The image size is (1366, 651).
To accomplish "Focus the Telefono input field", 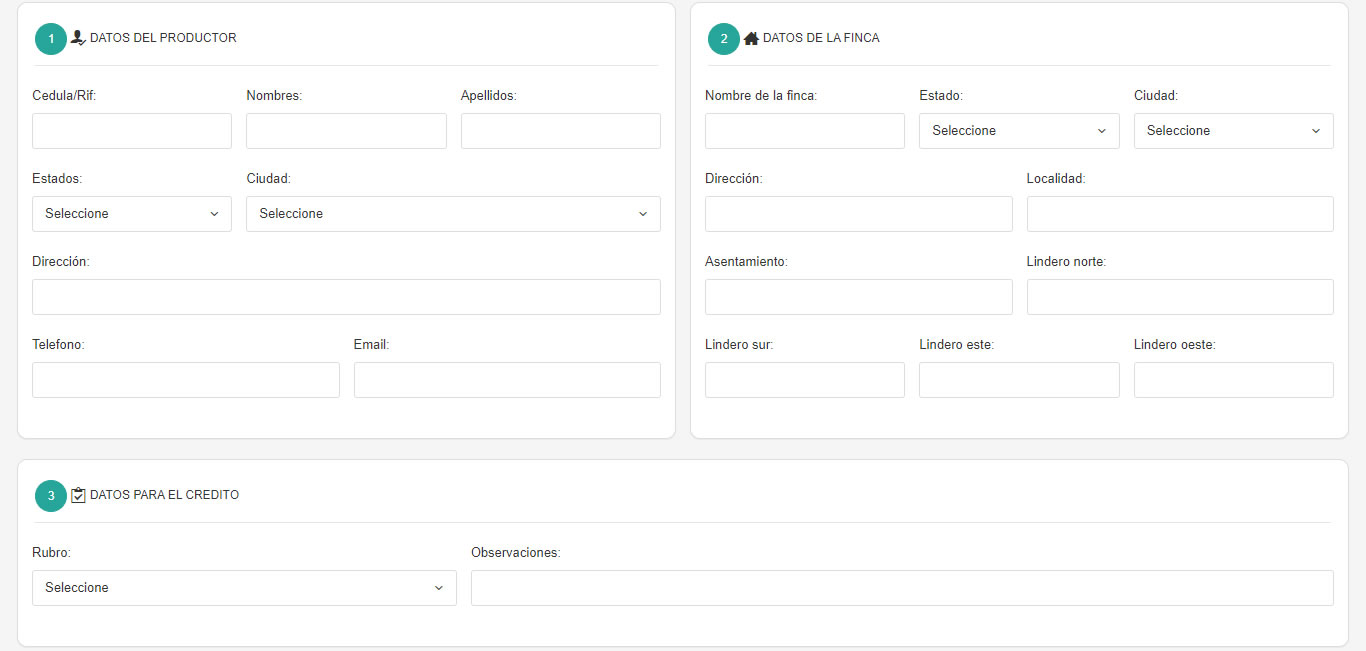I will click(186, 380).
